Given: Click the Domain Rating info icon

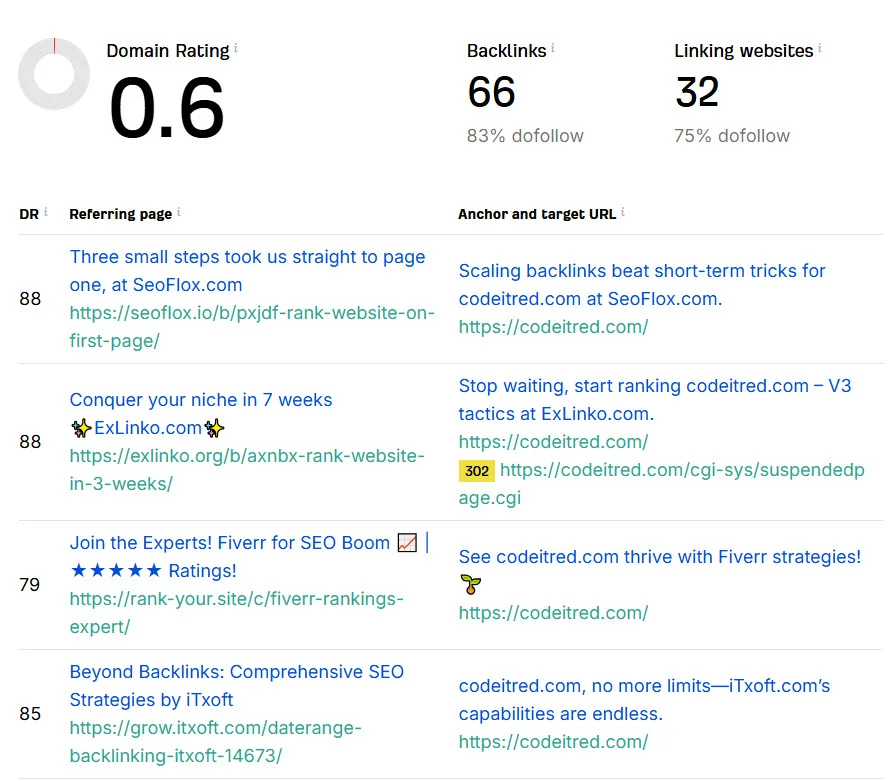Looking at the screenshot, I should pyautogui.click(x=236, y=48).
